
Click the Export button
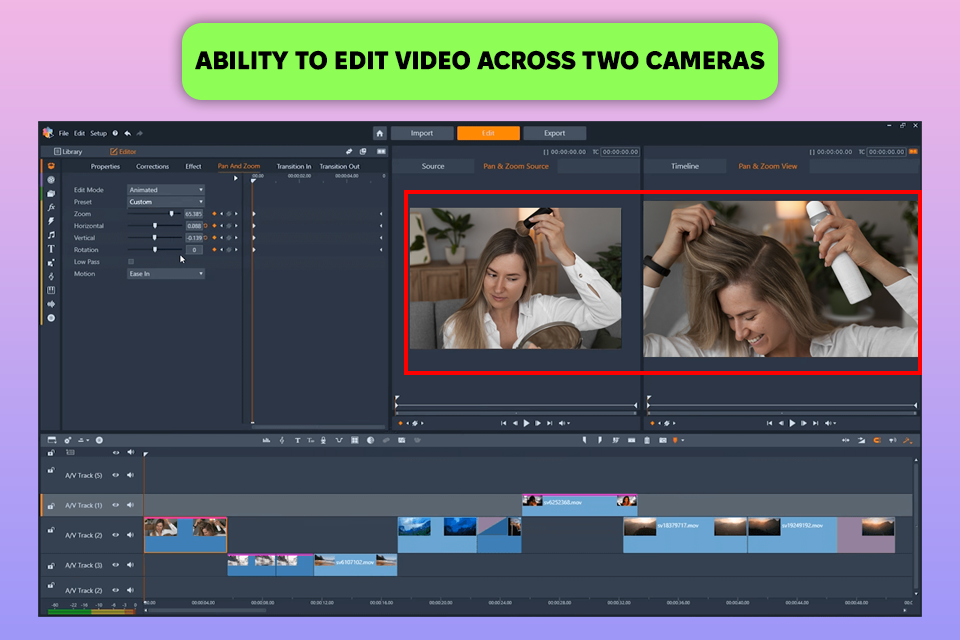click(x=554, y=133)
